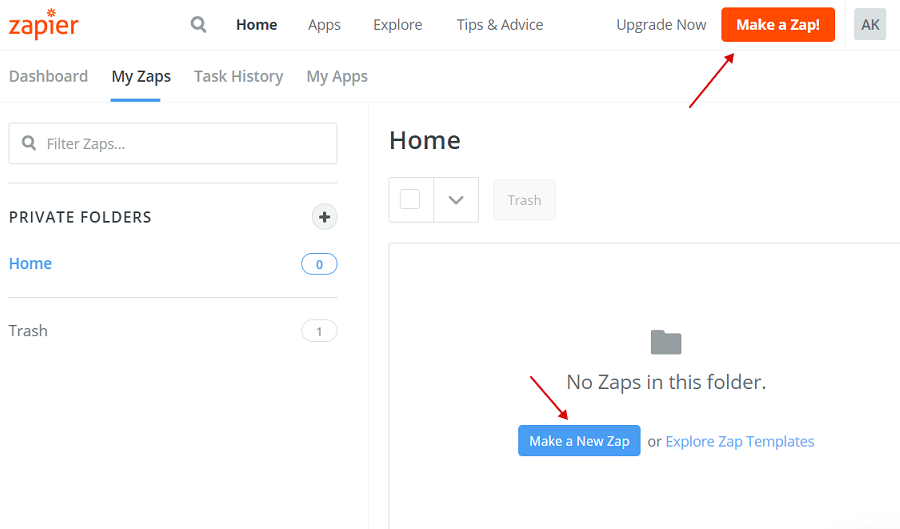The image size is (900, 529).
Task: Click the Zapier logo
Action: pyautogui.click(x=44, y=25)
